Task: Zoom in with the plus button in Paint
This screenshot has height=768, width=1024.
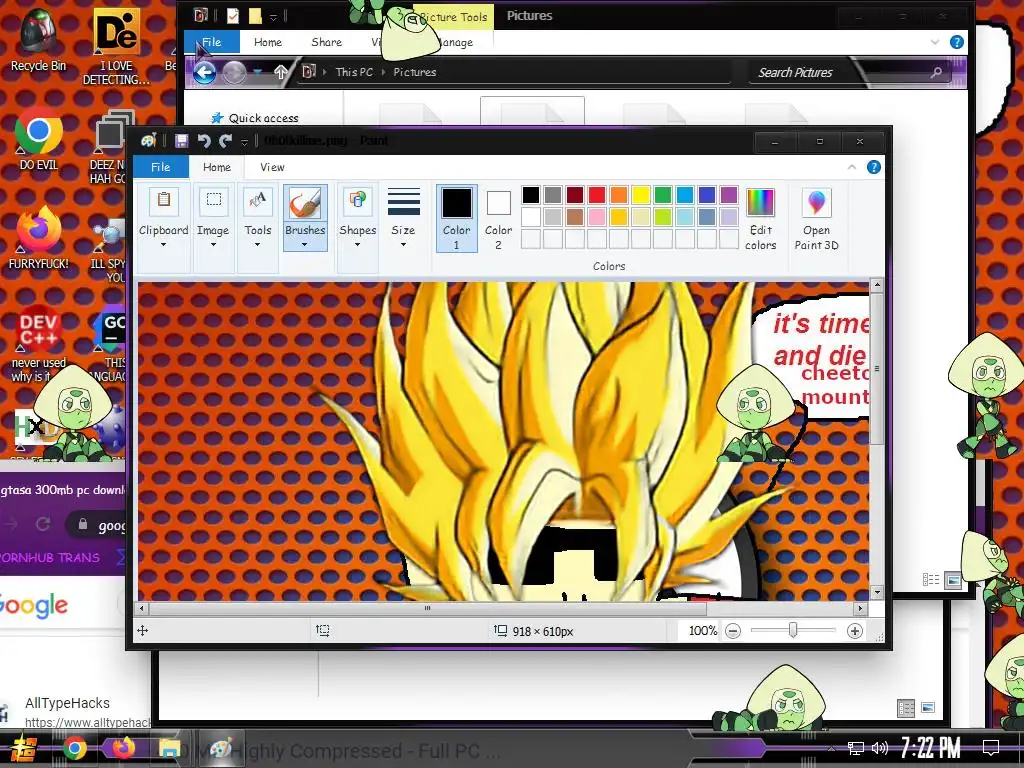Action: 854,631
